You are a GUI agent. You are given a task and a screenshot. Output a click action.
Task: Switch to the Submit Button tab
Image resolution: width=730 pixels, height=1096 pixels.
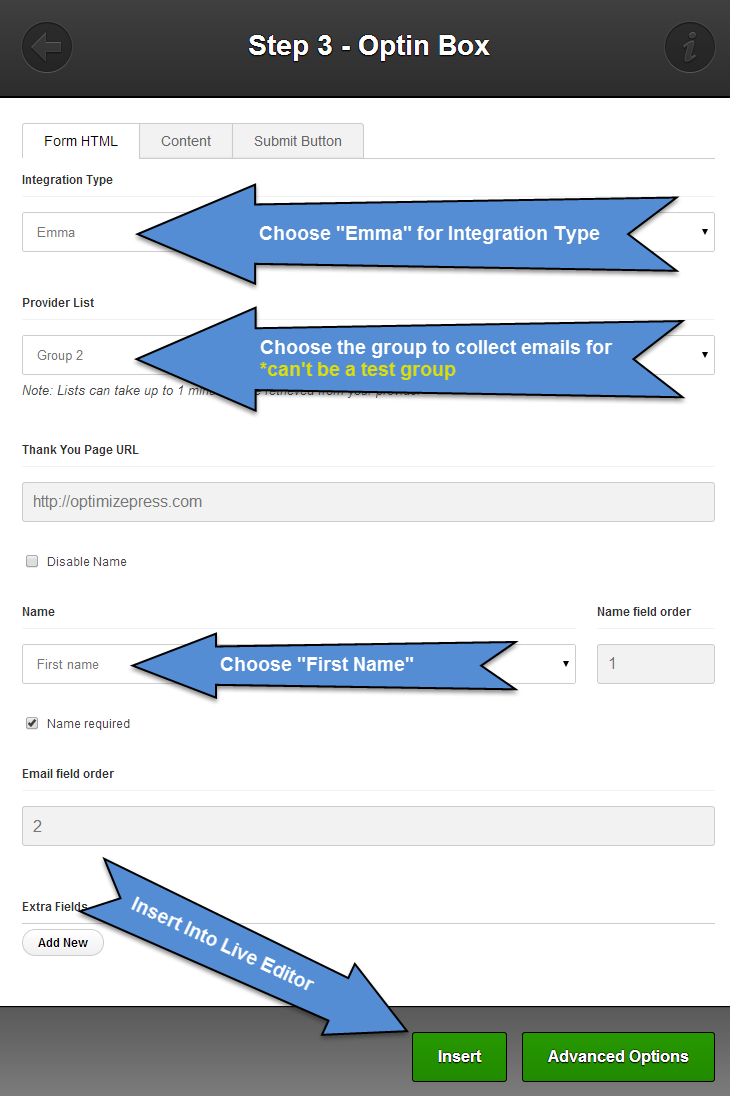297,140
